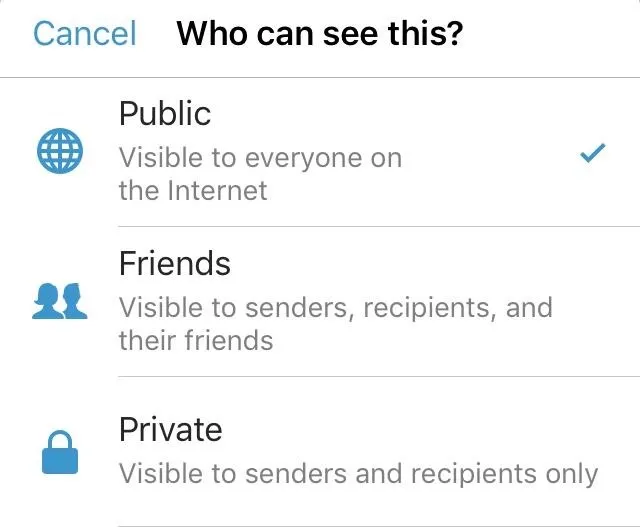Click the globe icon for Public
This screenshot has height=527, width=640.
pos(60,151)
